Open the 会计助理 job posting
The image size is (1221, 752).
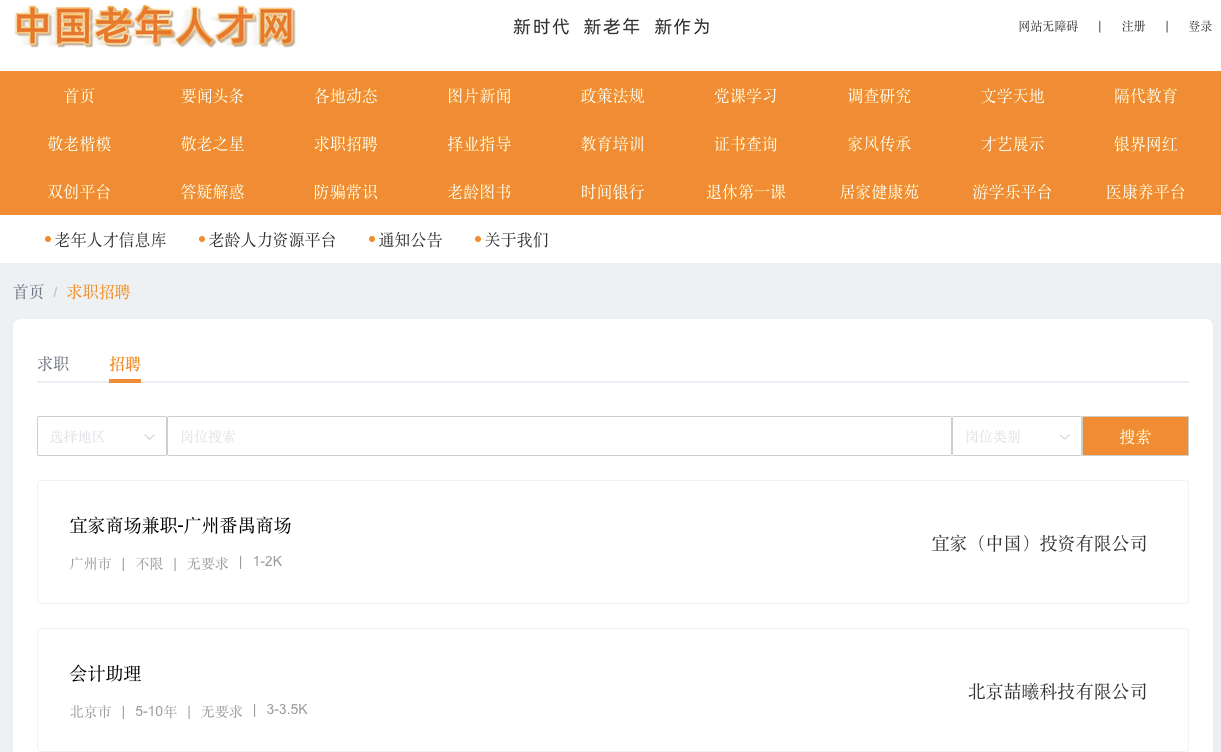pos(106,674)
